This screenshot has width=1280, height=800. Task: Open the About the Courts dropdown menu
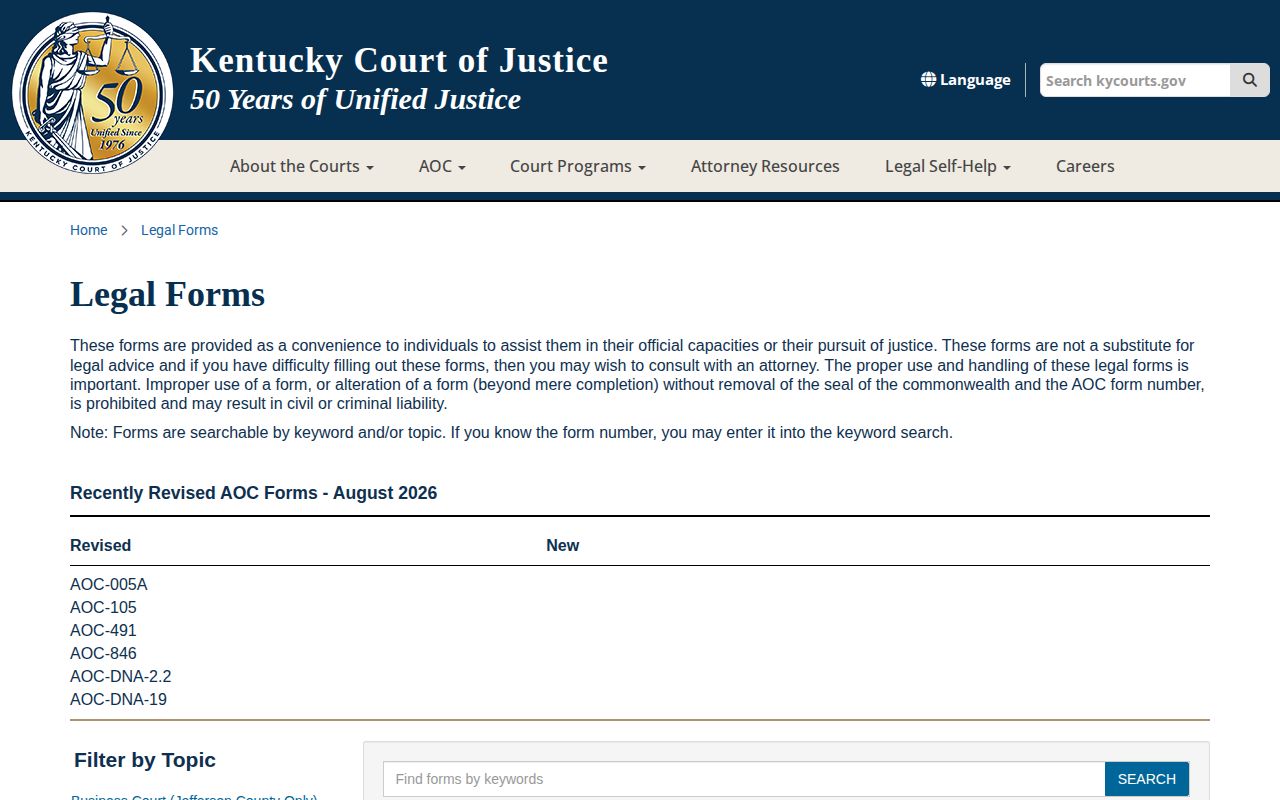pos(301,166)
